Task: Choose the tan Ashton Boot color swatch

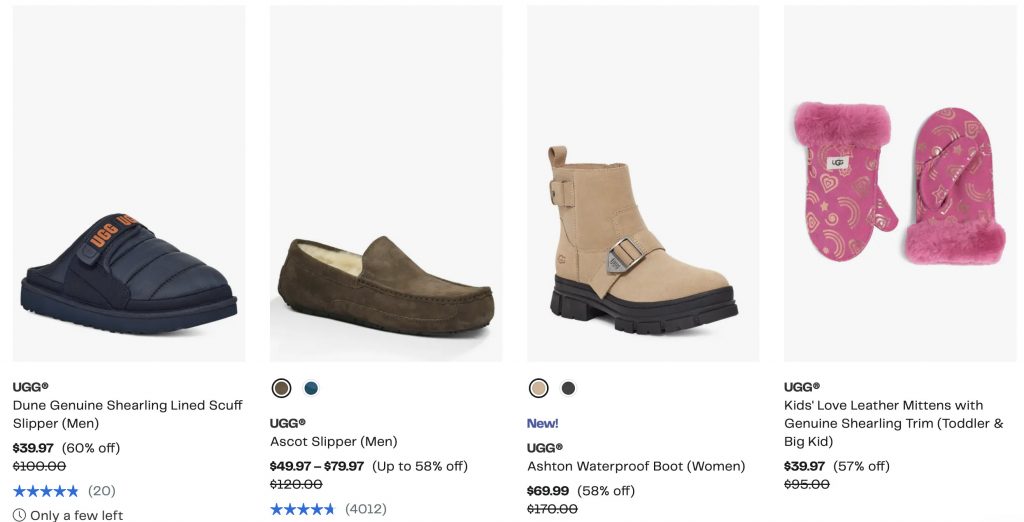Action: tap(539, 388)
